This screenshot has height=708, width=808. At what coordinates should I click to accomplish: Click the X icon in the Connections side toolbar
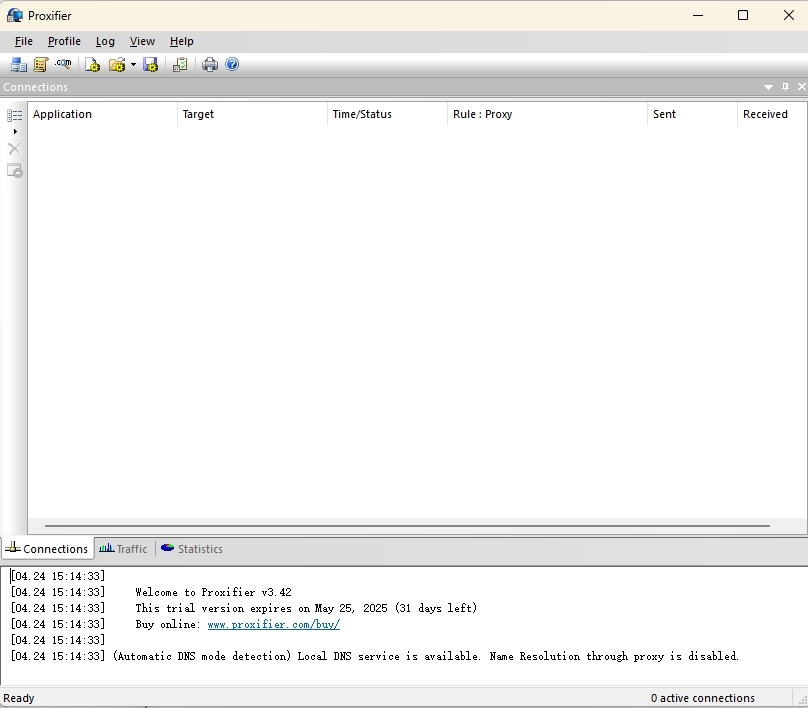click(14, 149)
